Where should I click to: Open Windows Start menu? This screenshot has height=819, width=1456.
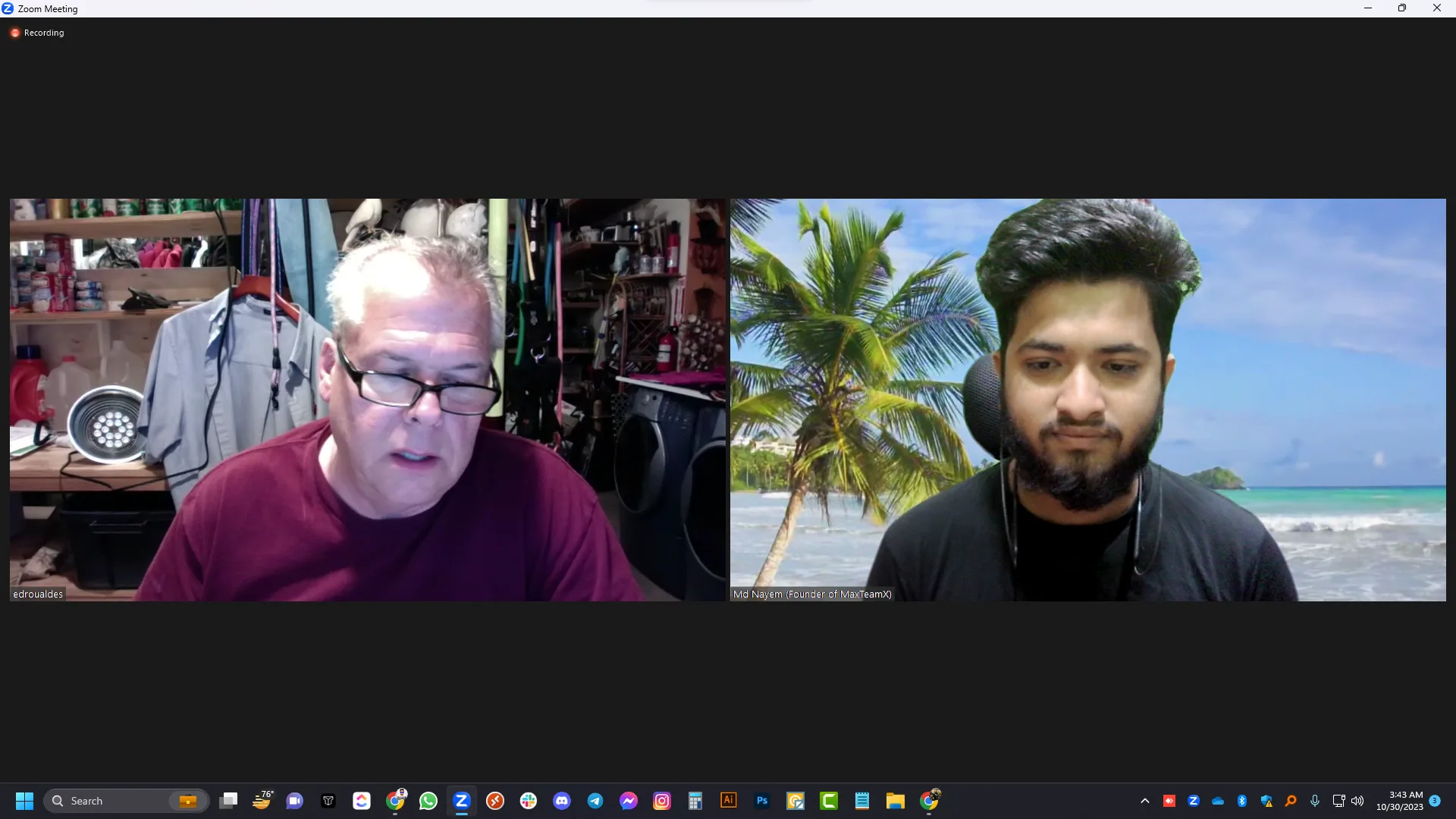pyautogui.click(x=24, y=801)
